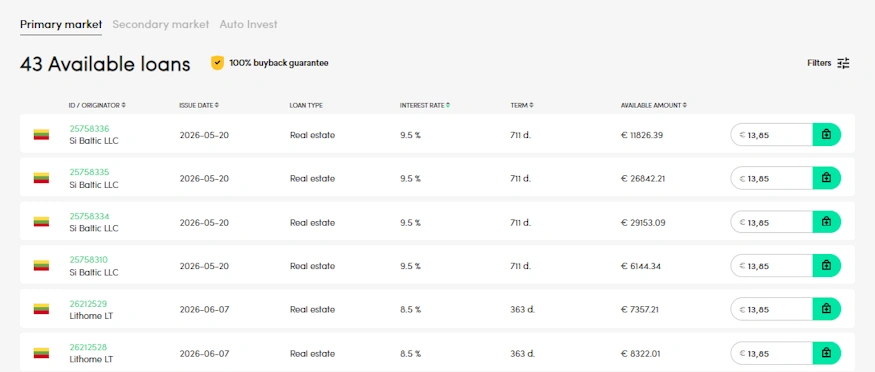
Task: Sort by Issue Date column
Action: pyautogui.click(x=199, y=105)
